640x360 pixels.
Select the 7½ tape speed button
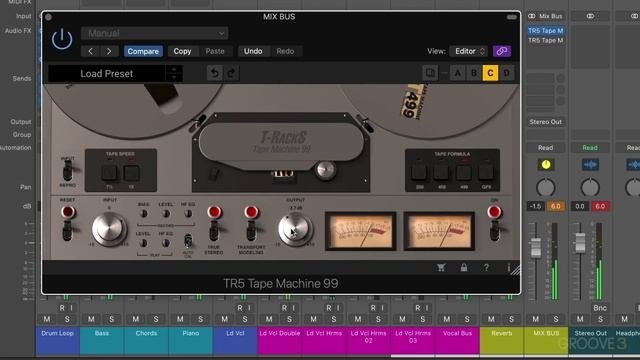109,173
